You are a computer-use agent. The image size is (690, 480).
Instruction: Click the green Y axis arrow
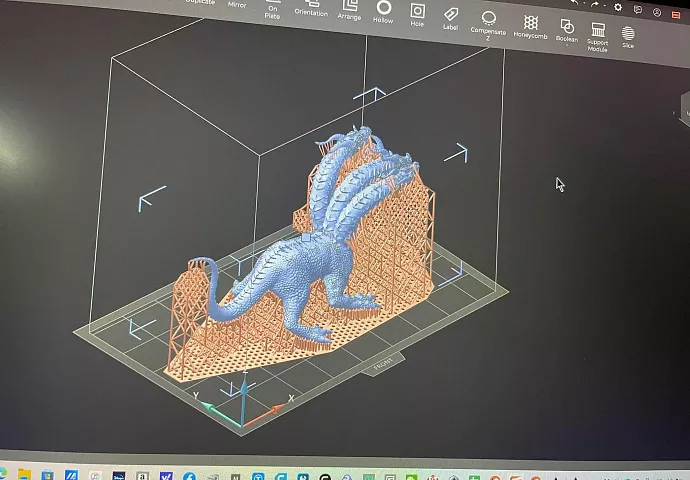coord(220,414)
